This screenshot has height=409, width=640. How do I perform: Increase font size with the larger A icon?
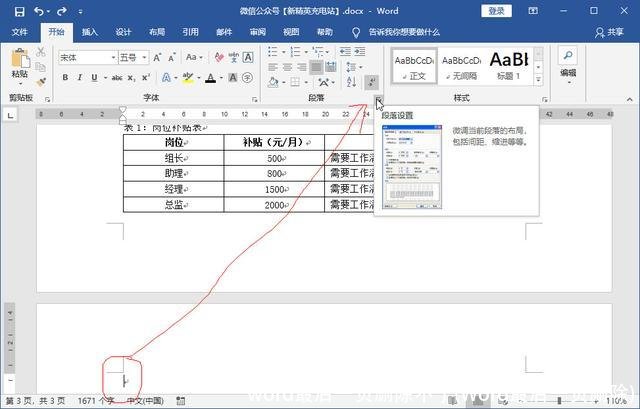[x=158, y=58]
